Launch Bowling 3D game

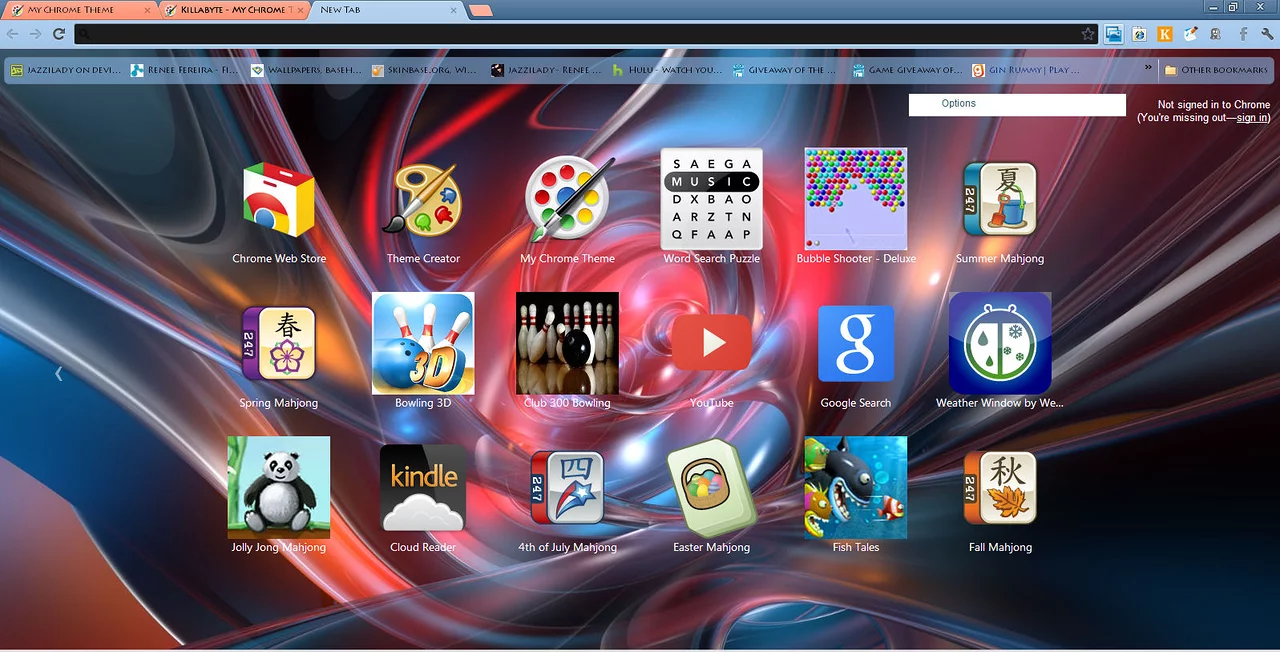pyautogui.click(x=423, y=343)
